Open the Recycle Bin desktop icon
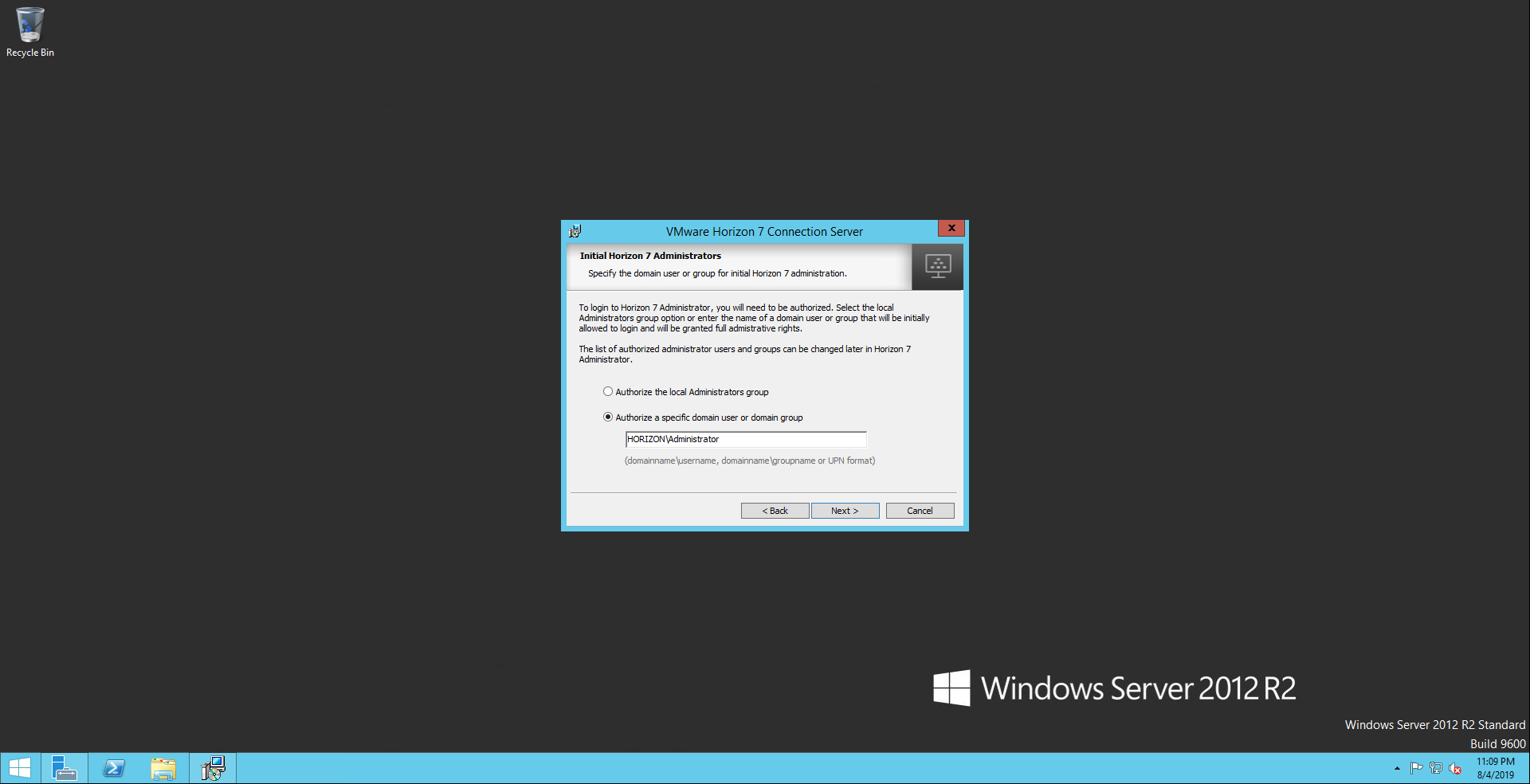The image size is (1530, 784). pos(29,32)
